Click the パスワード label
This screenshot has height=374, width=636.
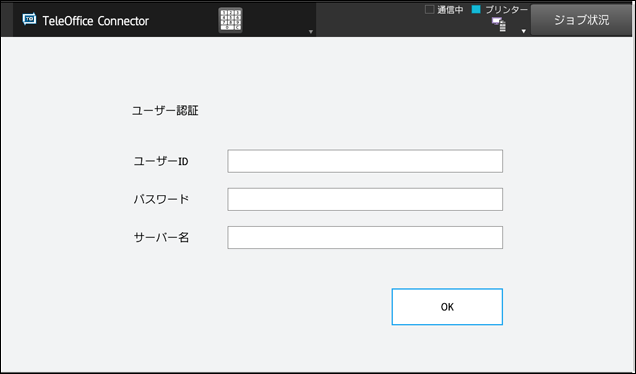pyautogui.click(x=161, y=199)
